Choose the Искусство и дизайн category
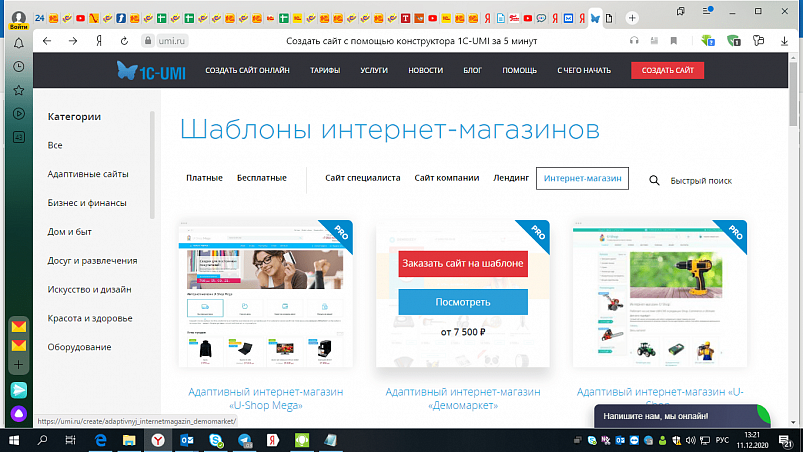 (90, 289)
